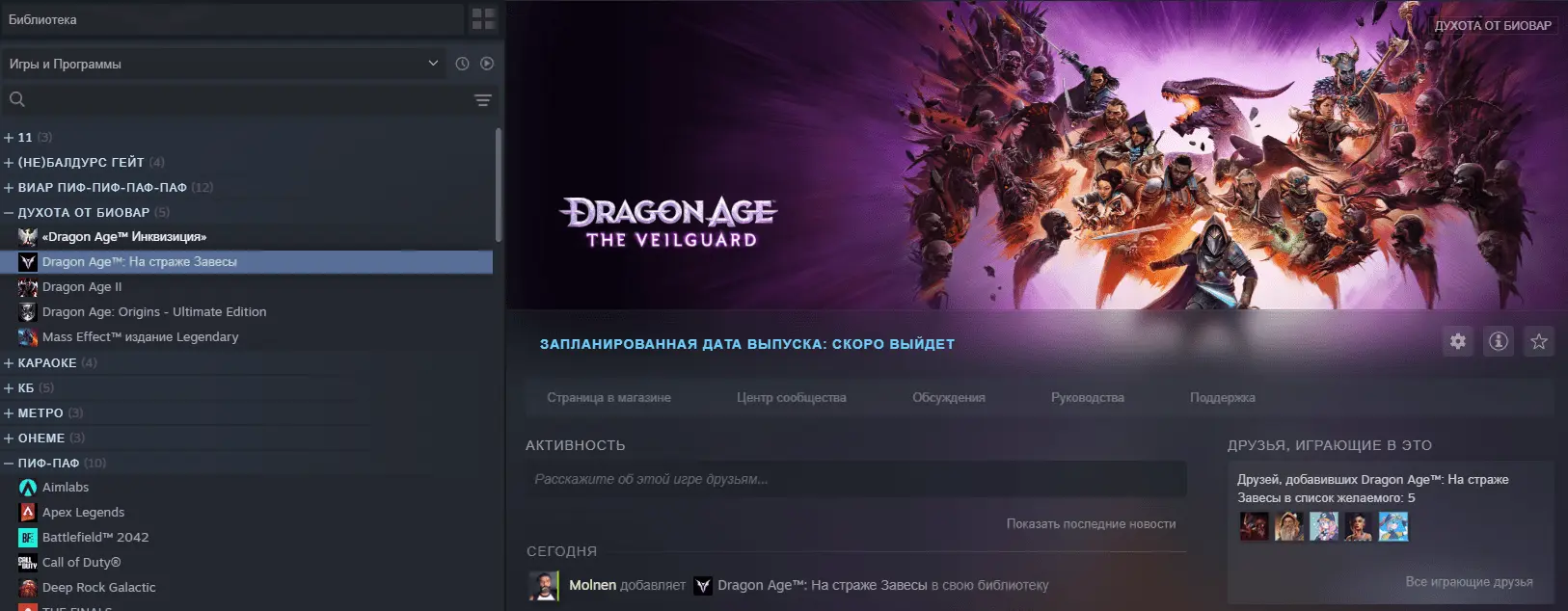Open the Игры и Программы dropdown

(x=224, y=64)
